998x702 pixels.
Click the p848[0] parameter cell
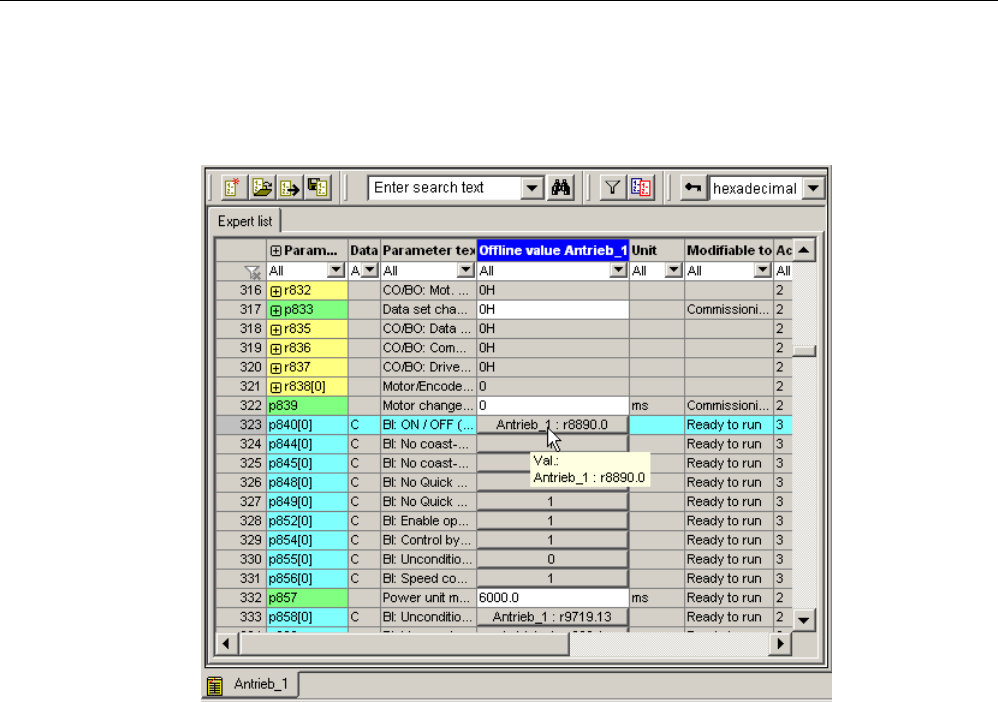(x=307, y=482)
